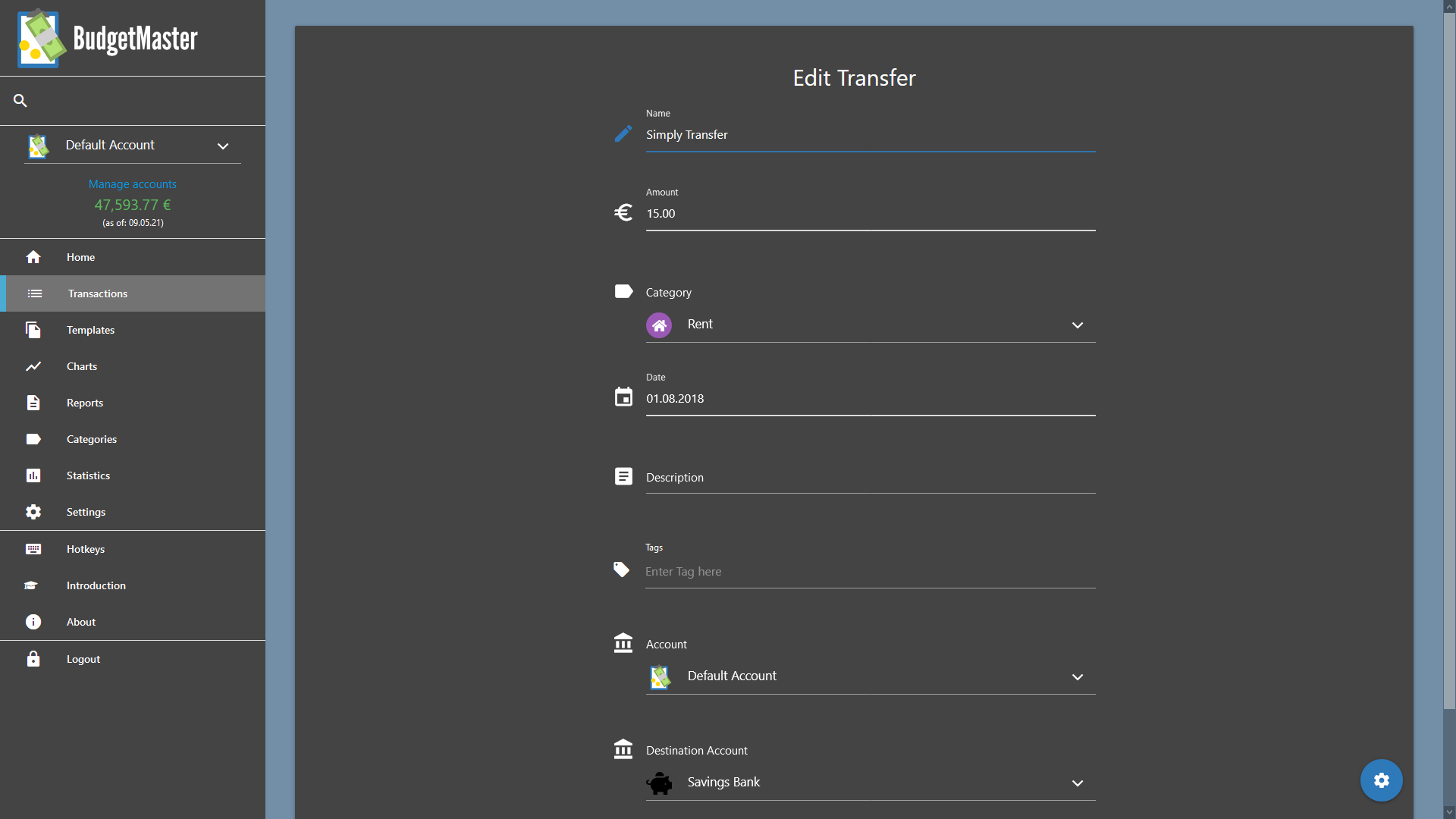
Task: Open Settings from the sidebar
Action: pos(133,512)
